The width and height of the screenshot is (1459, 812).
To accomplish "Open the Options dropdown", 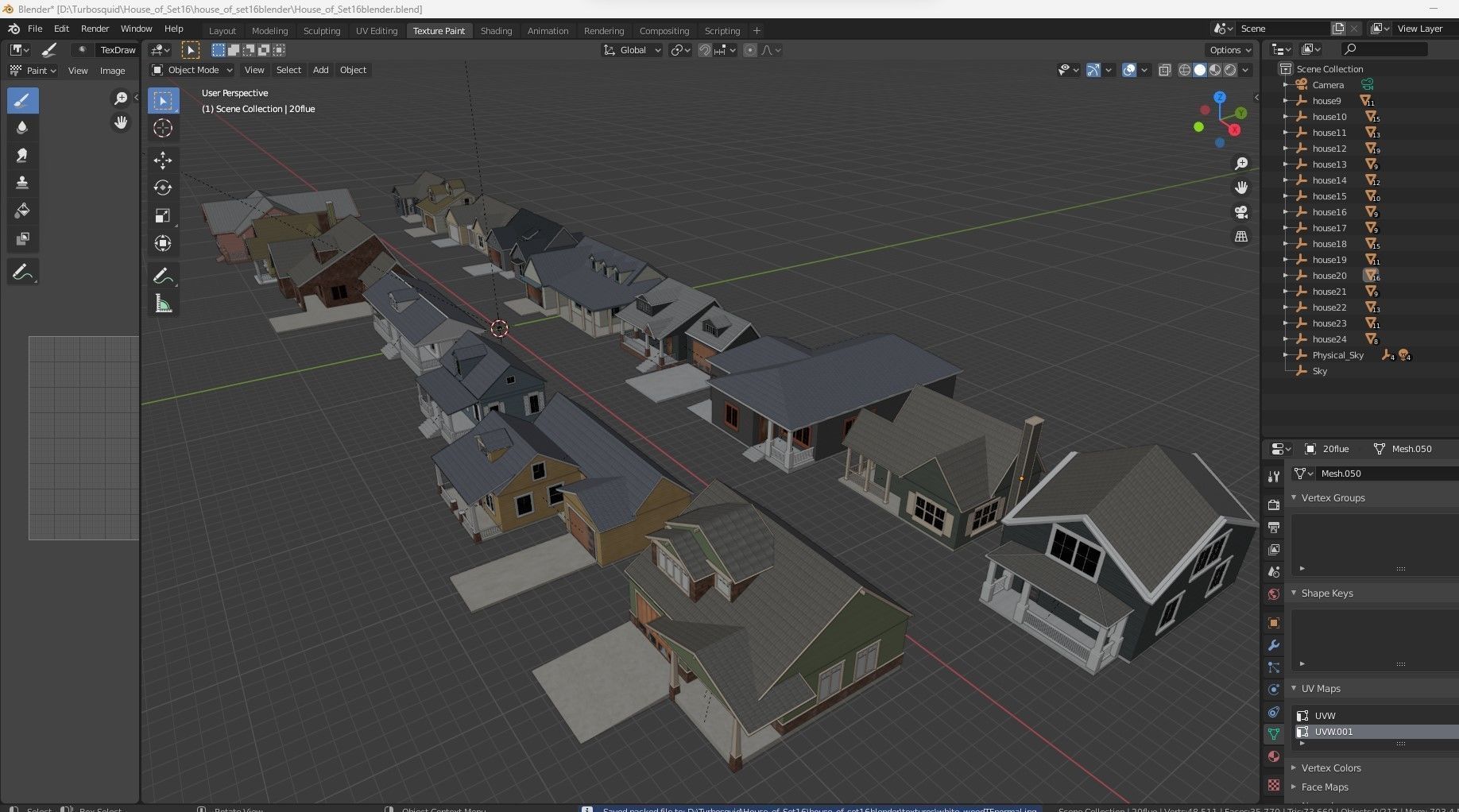I will click(1230, 50).
